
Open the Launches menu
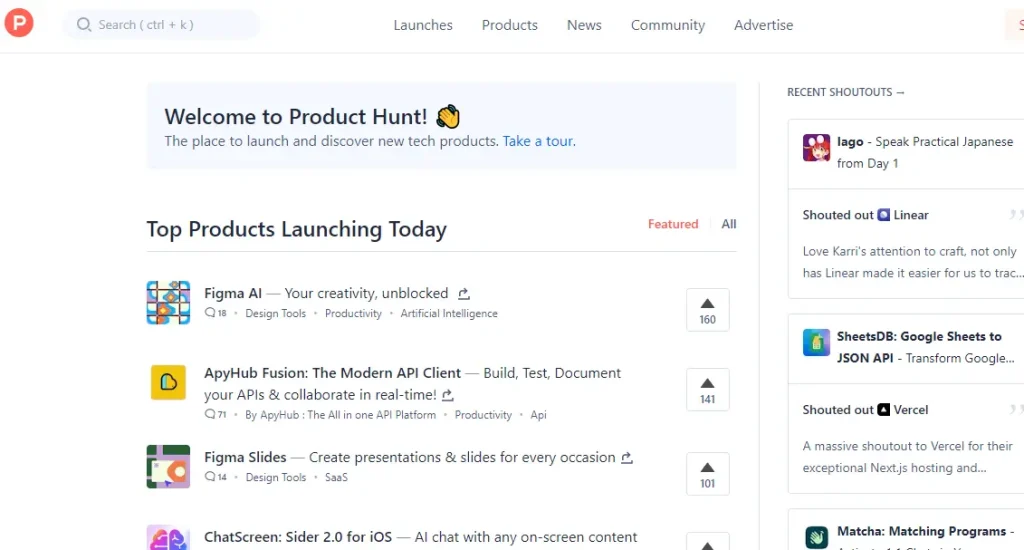point(423,25)
